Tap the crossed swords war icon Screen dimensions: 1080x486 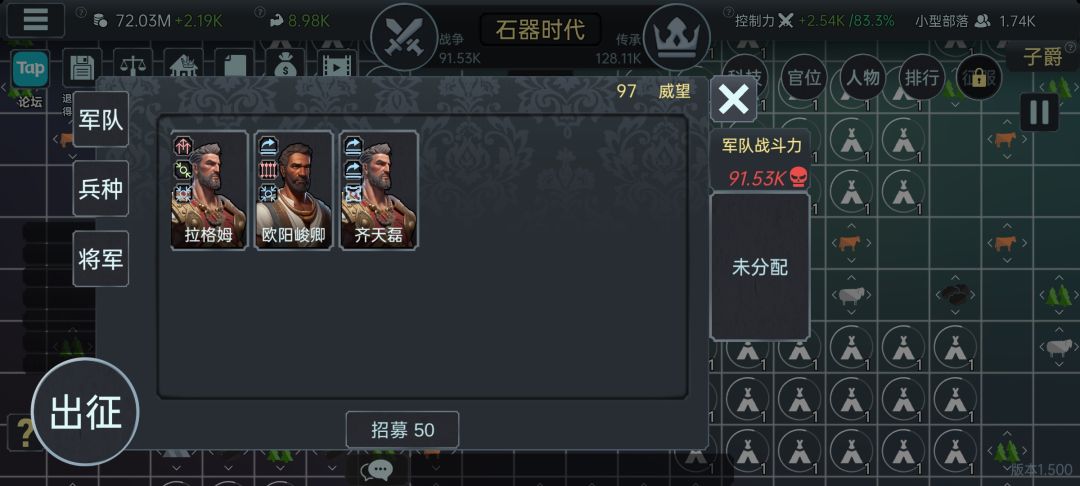[x=404, y=36]
